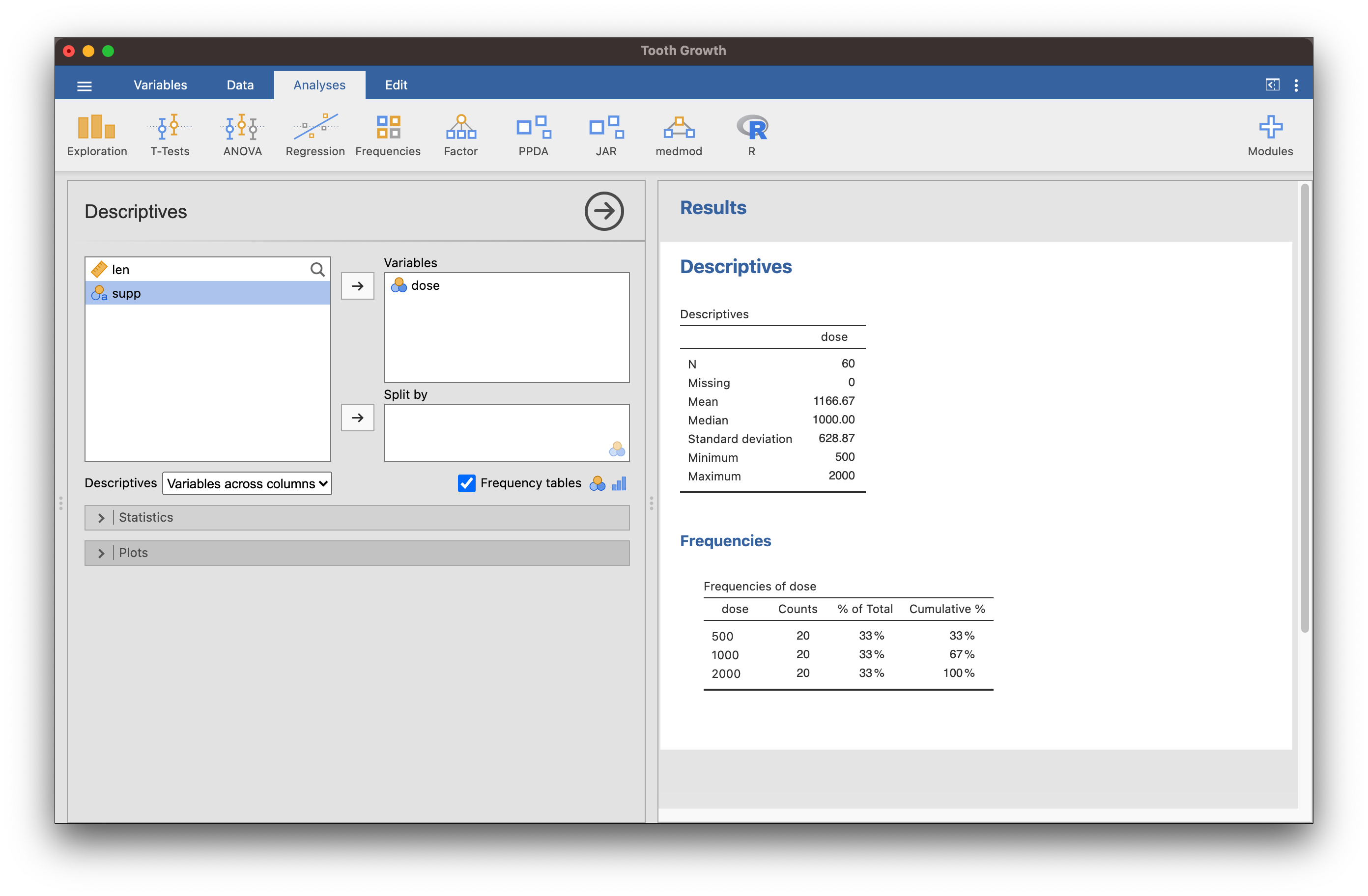
Task: Open the Factor analysis icon
Action: (460, 135)
